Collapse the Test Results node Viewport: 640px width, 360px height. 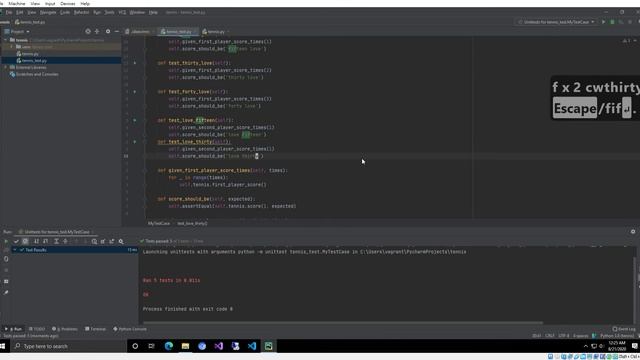click(15, 250)
